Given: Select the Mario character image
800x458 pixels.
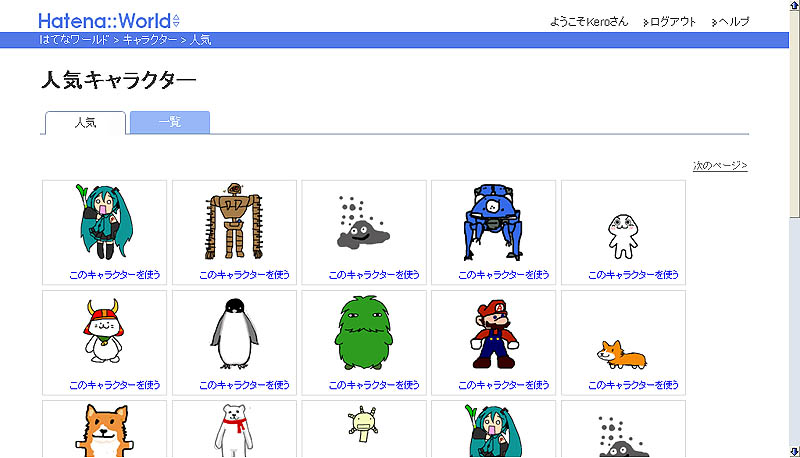Looking at the screenshot, I should pyautogui.click(x=494, y=334).
